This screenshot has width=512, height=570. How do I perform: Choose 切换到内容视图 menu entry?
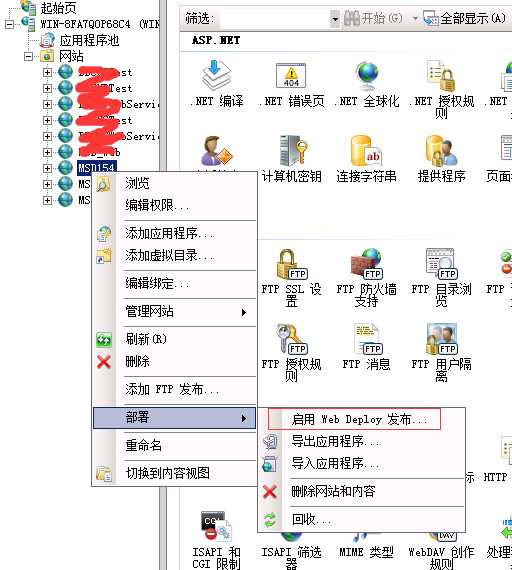pos(175,473)
